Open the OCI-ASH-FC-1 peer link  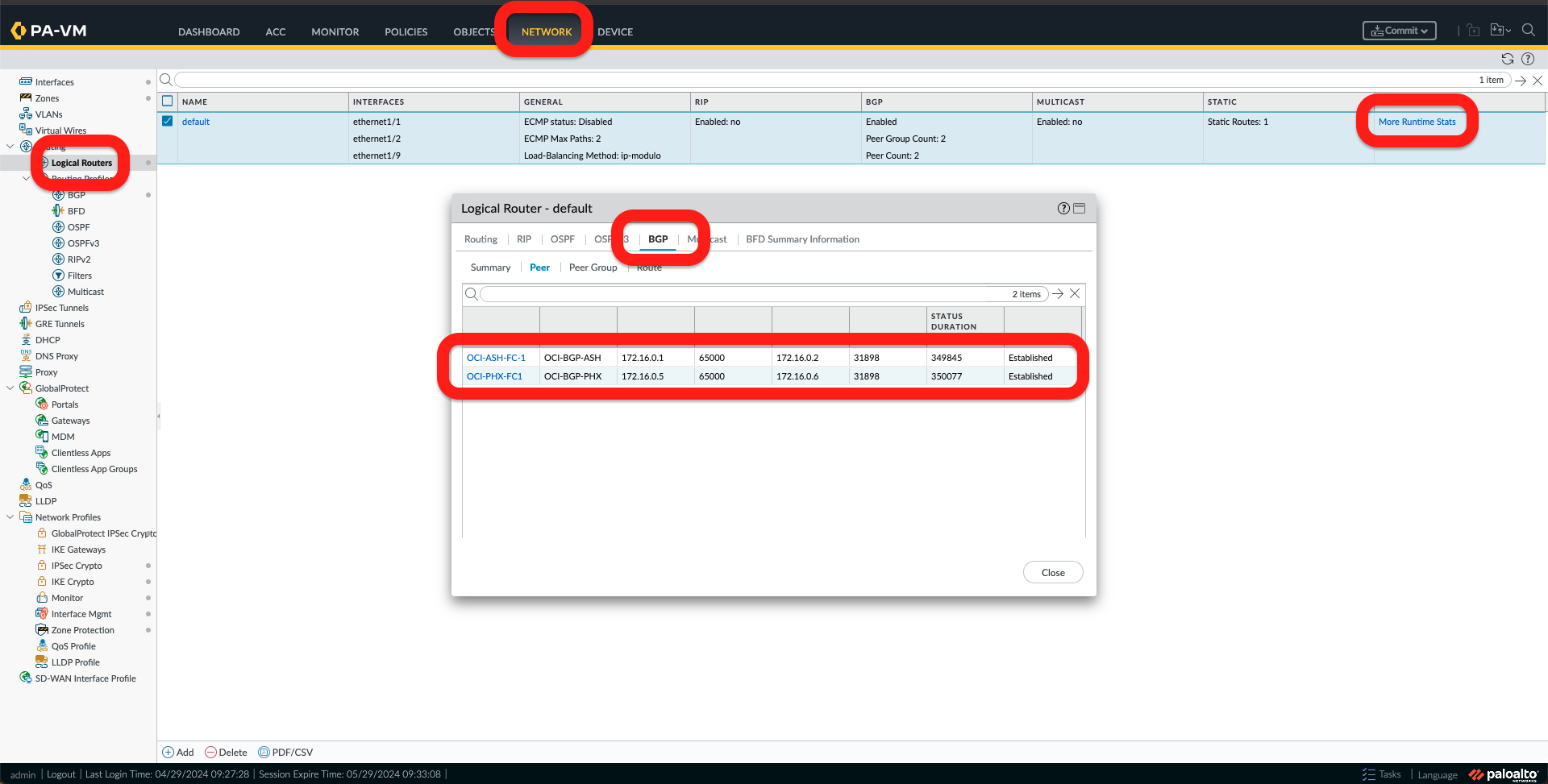click(496, 358)
